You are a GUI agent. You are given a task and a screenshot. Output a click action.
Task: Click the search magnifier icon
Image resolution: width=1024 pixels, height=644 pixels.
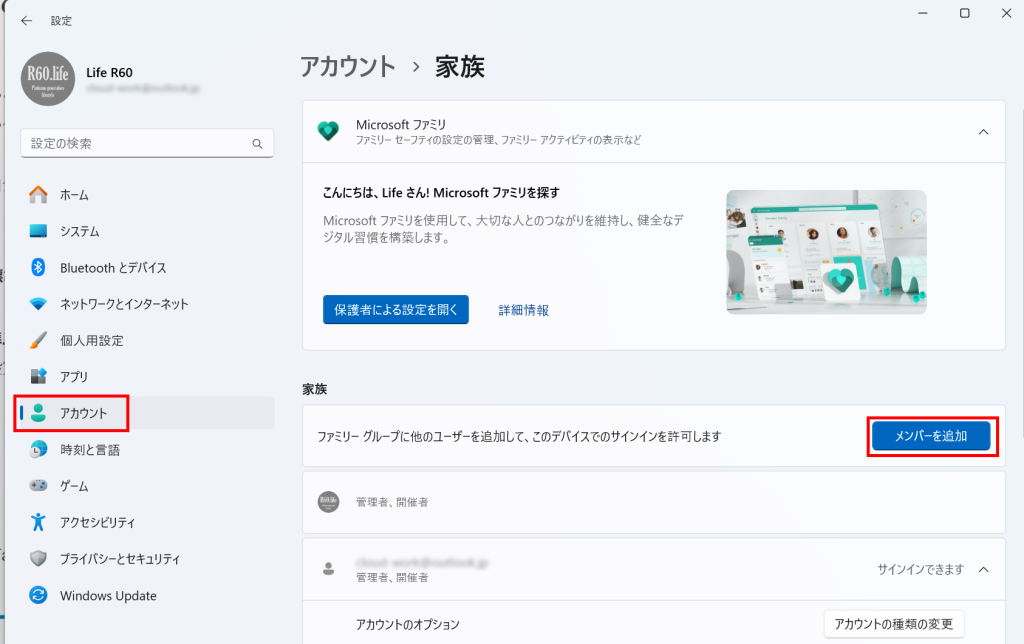(257, 144)
